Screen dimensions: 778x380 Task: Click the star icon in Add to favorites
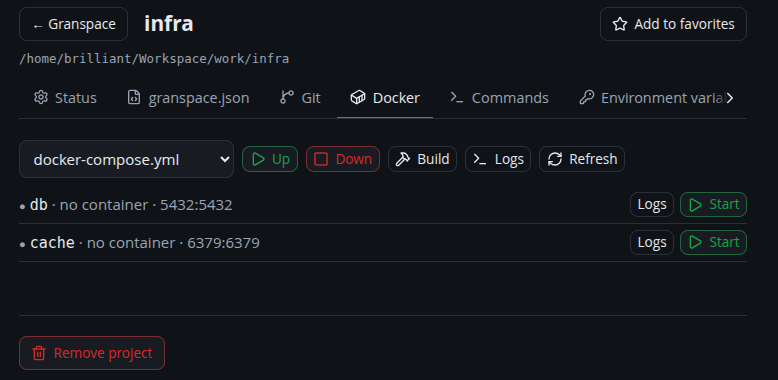(x=620, y=24)
